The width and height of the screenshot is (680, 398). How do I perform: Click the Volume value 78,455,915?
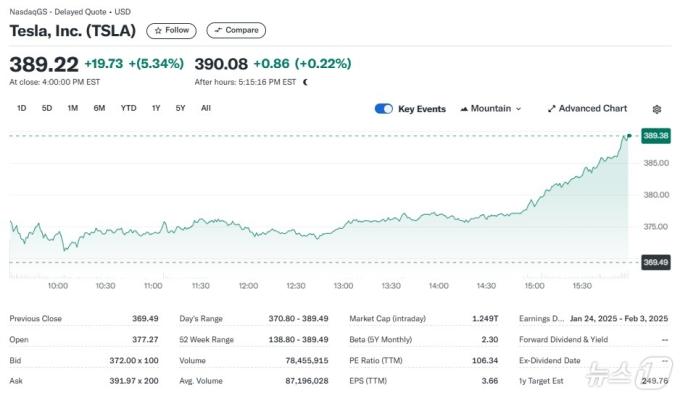tap(307, 361)
